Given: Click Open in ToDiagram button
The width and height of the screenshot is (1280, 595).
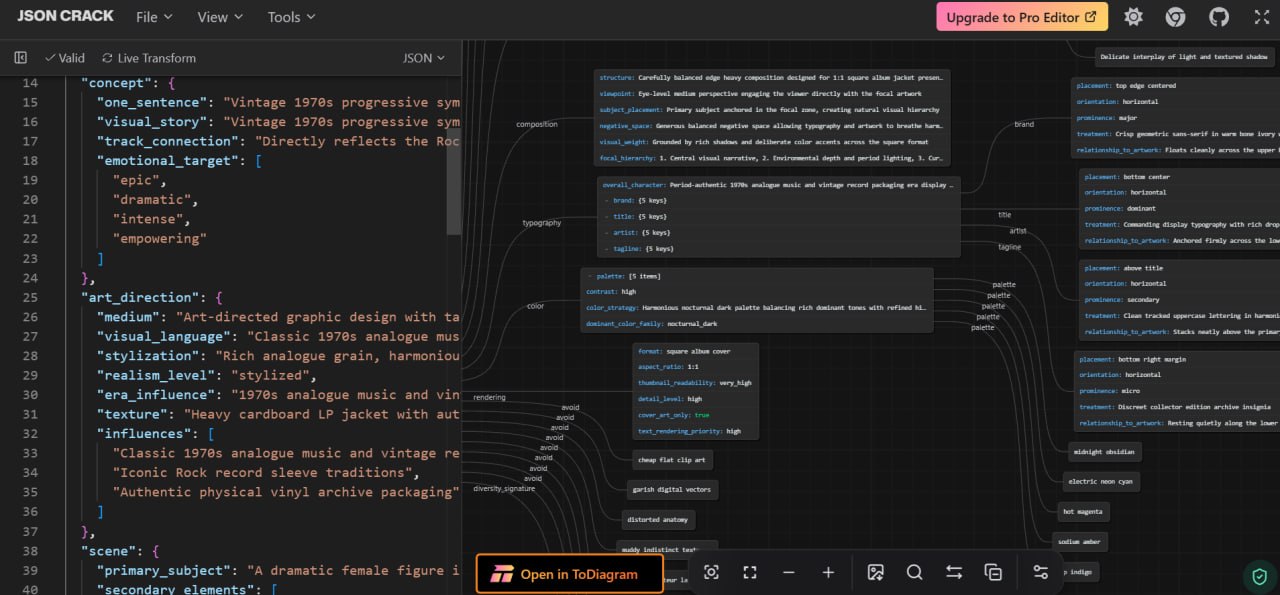Looking at the screenshot, I should 569,574.
